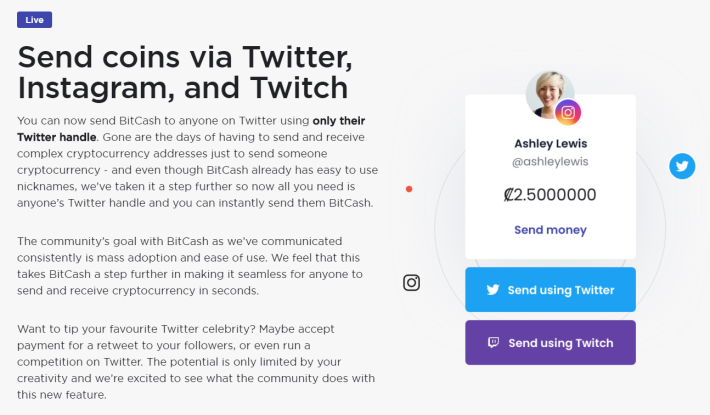Click the bird icon in the Twitter button

[492, 290]
